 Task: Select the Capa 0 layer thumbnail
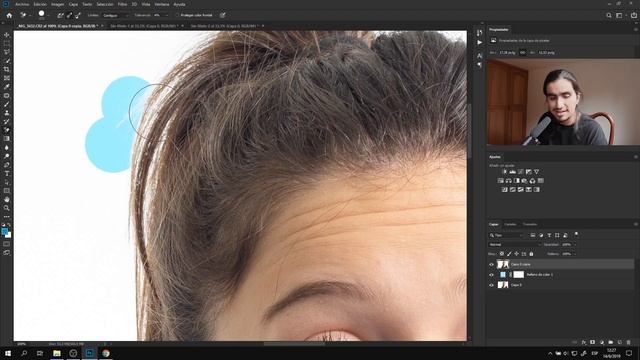click(503, 285)
